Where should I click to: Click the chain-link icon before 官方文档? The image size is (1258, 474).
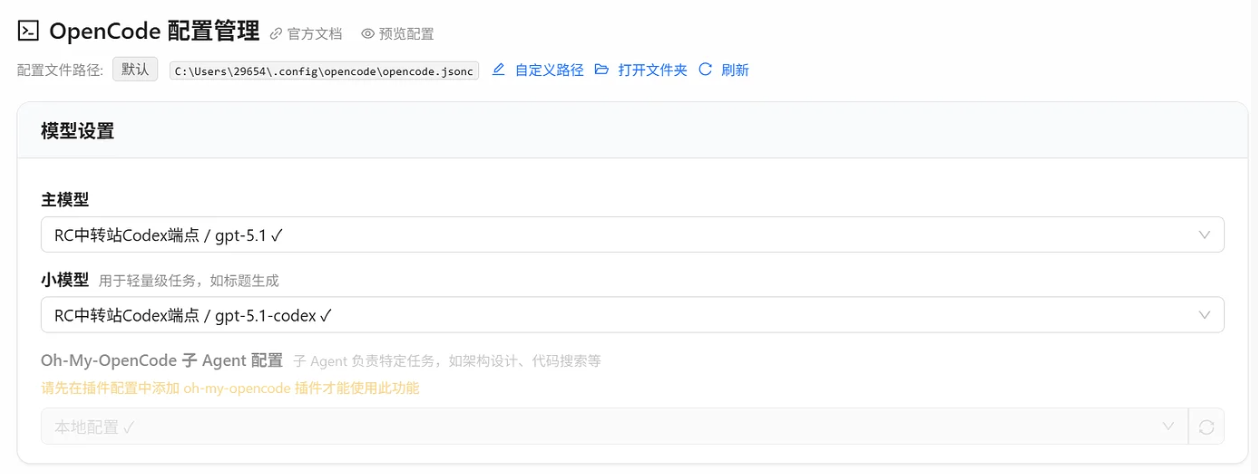[276, 34]
